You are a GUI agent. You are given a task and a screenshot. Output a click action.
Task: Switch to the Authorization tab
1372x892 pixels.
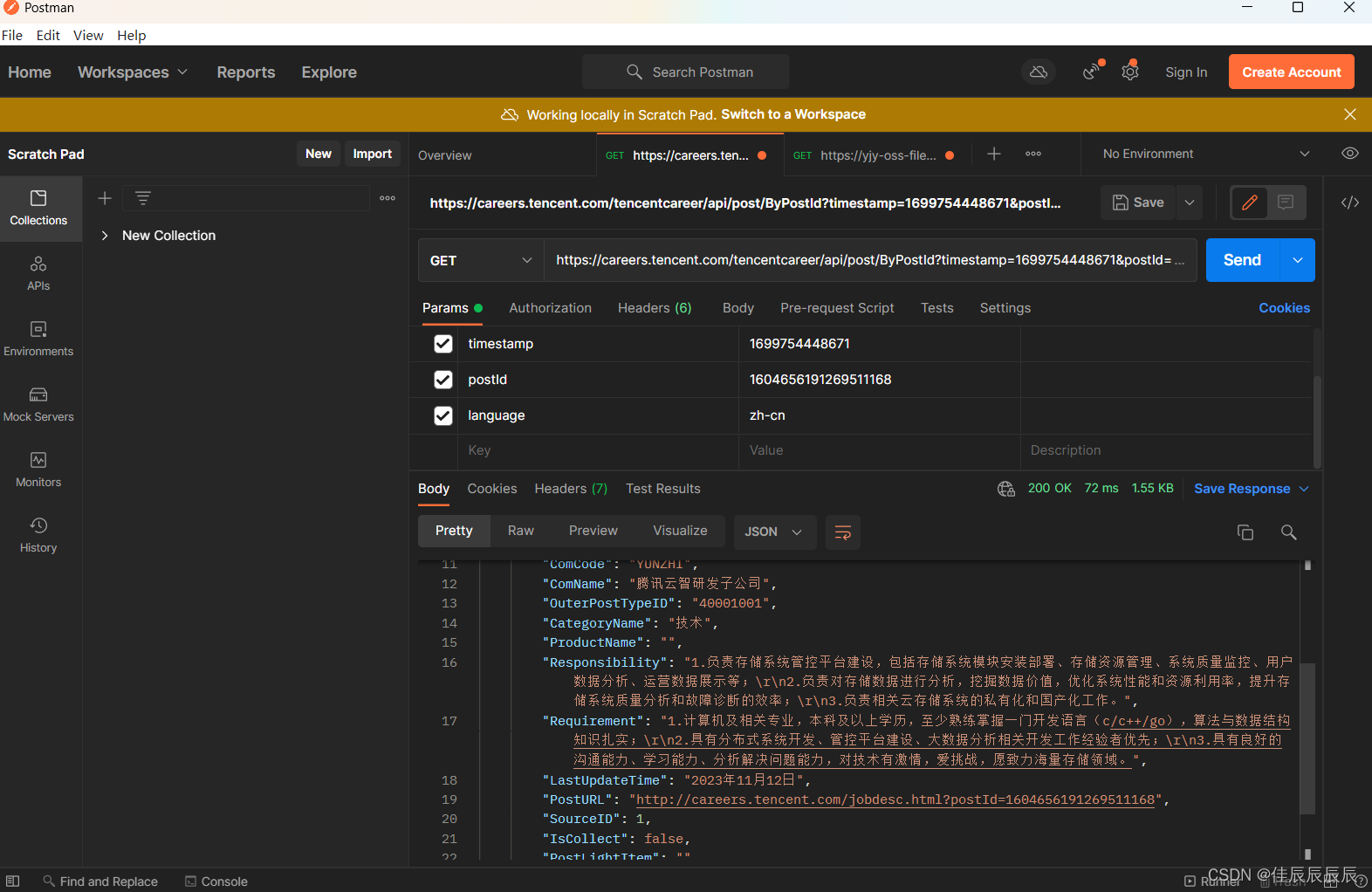point(550,308)
